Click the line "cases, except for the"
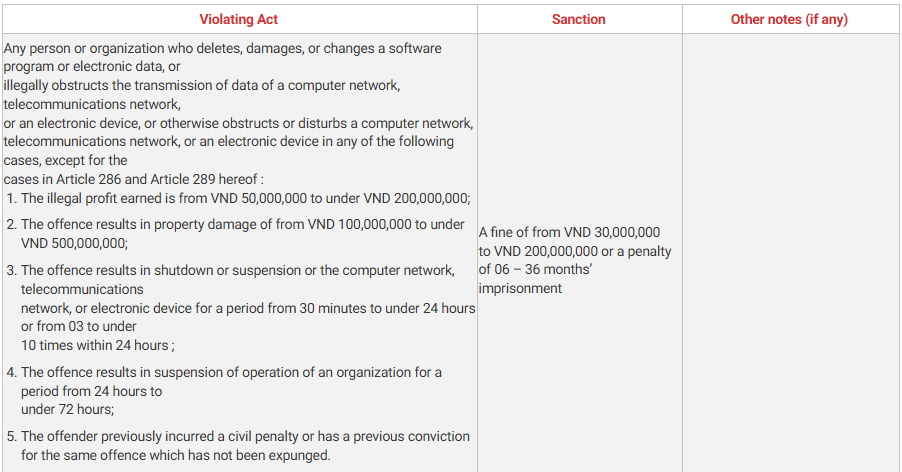 click(x=65, y=160)
